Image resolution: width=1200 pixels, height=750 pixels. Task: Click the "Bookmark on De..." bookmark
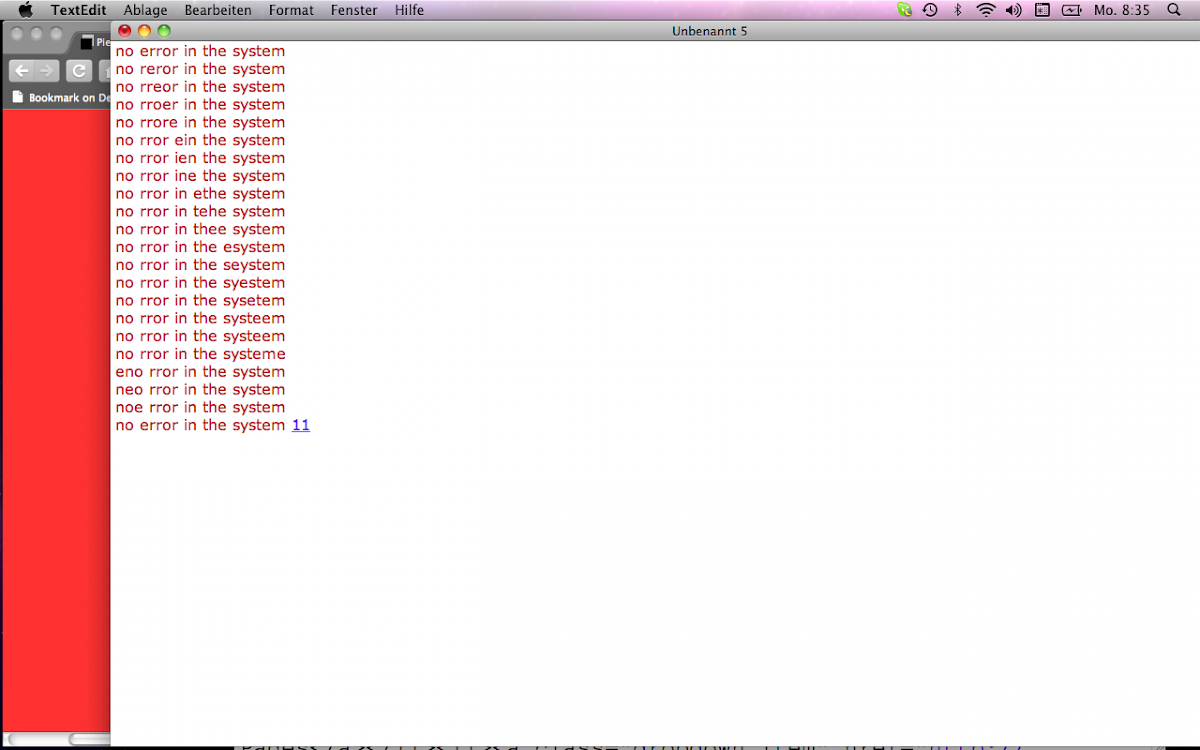pos(60,98)
